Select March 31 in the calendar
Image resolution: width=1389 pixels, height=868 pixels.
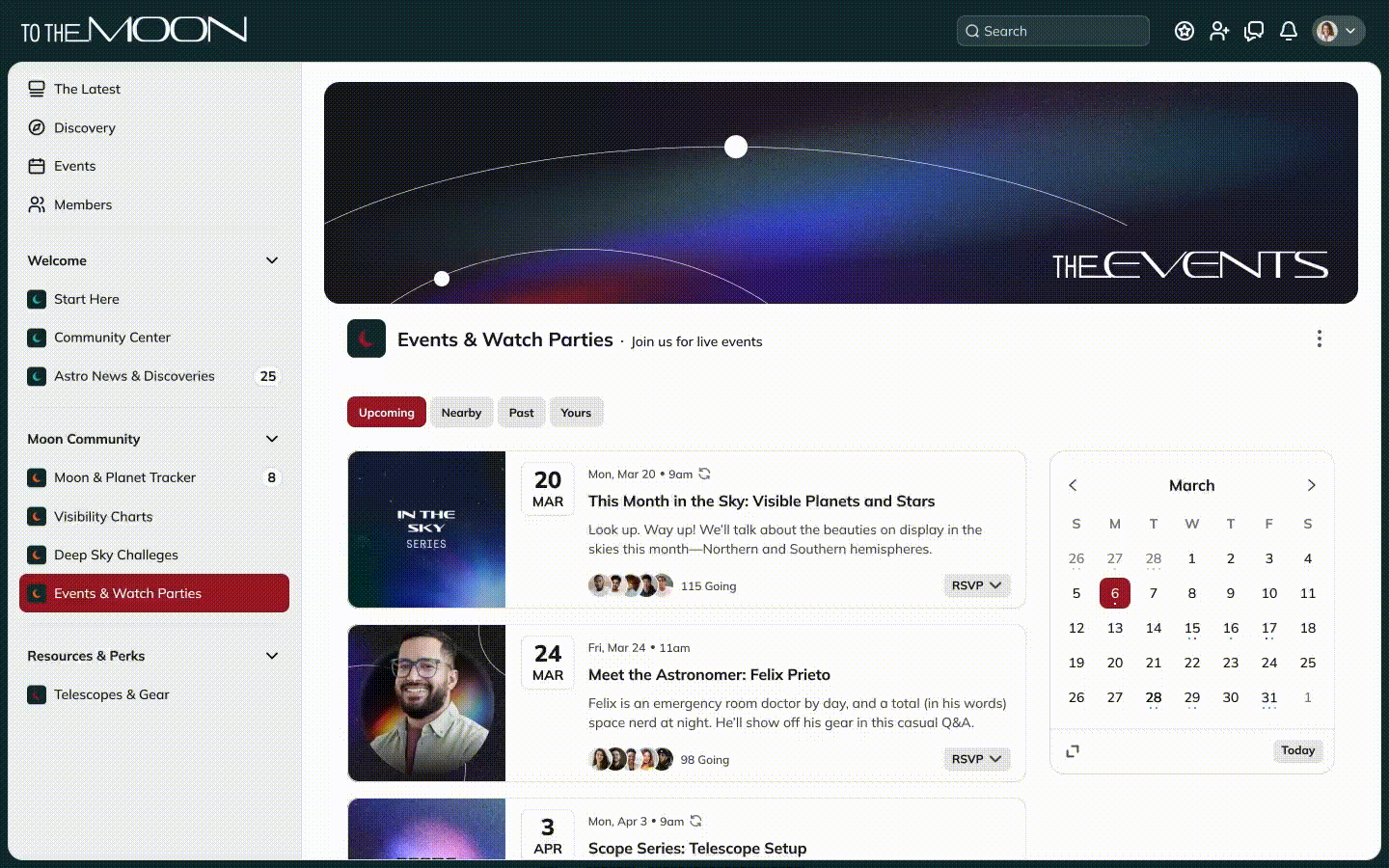pos(1269,697)
